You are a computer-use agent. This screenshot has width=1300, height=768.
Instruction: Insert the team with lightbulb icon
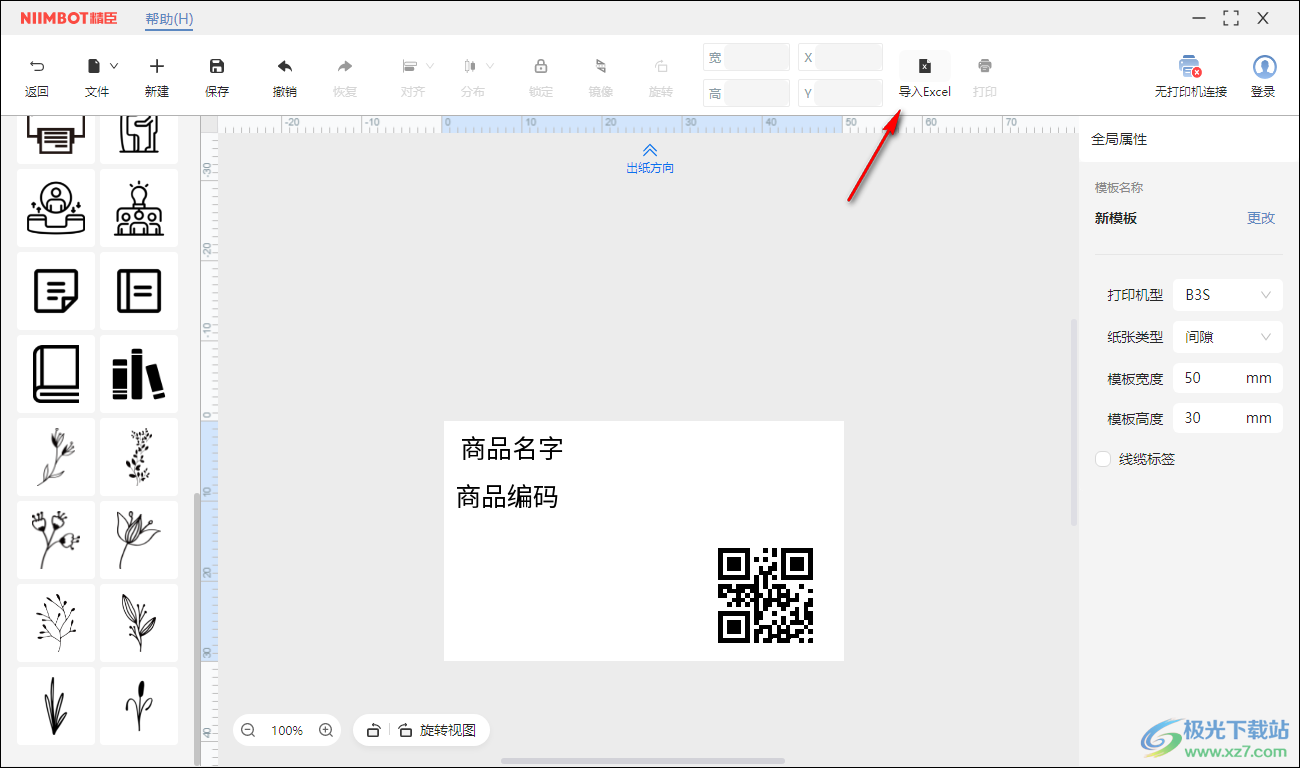(x=139, y=208)
